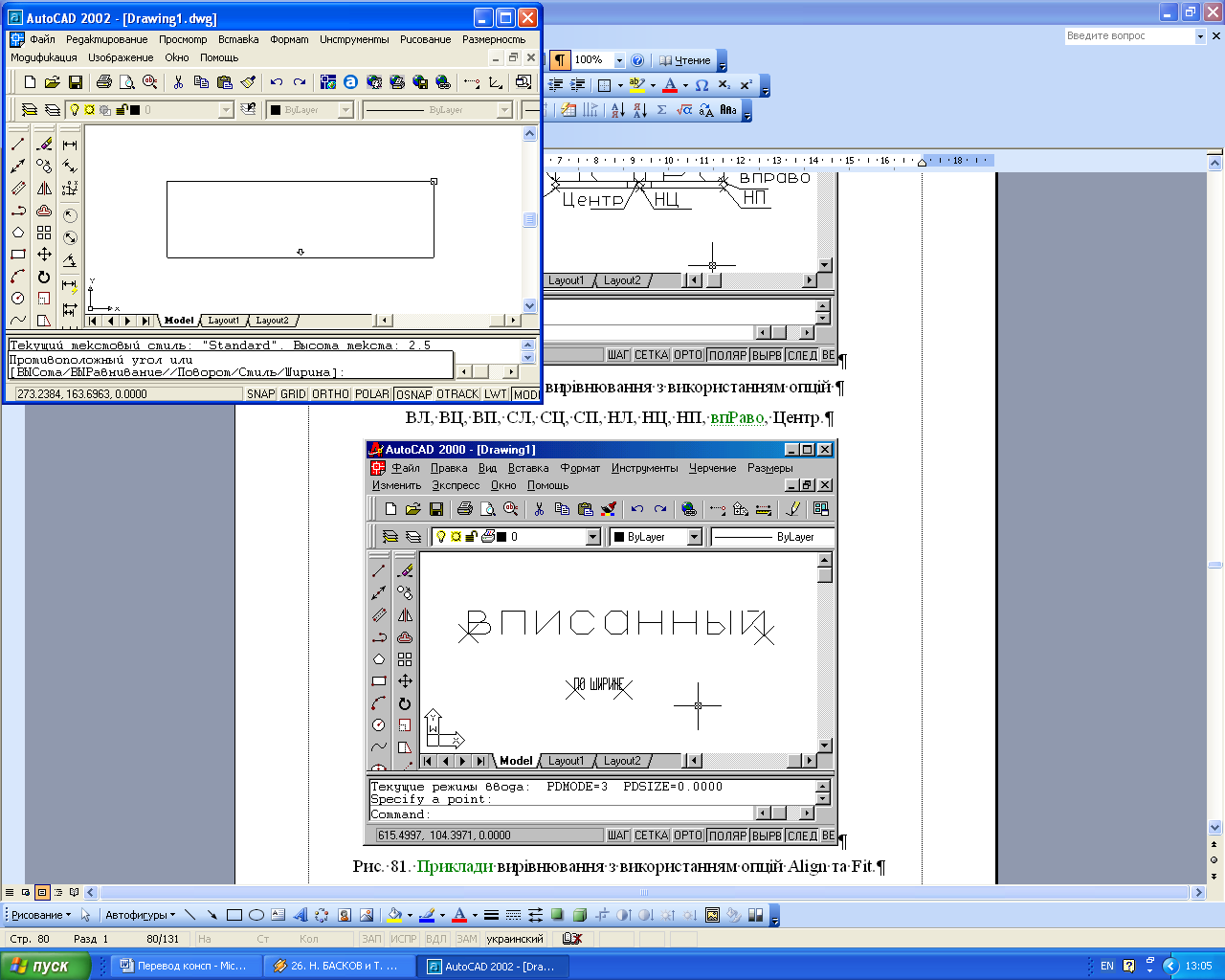Toggle ORTHO mode in AutoCAD status bar
Screen dimensions: 1225x980
pyautogui.click(x=330, y=394)
